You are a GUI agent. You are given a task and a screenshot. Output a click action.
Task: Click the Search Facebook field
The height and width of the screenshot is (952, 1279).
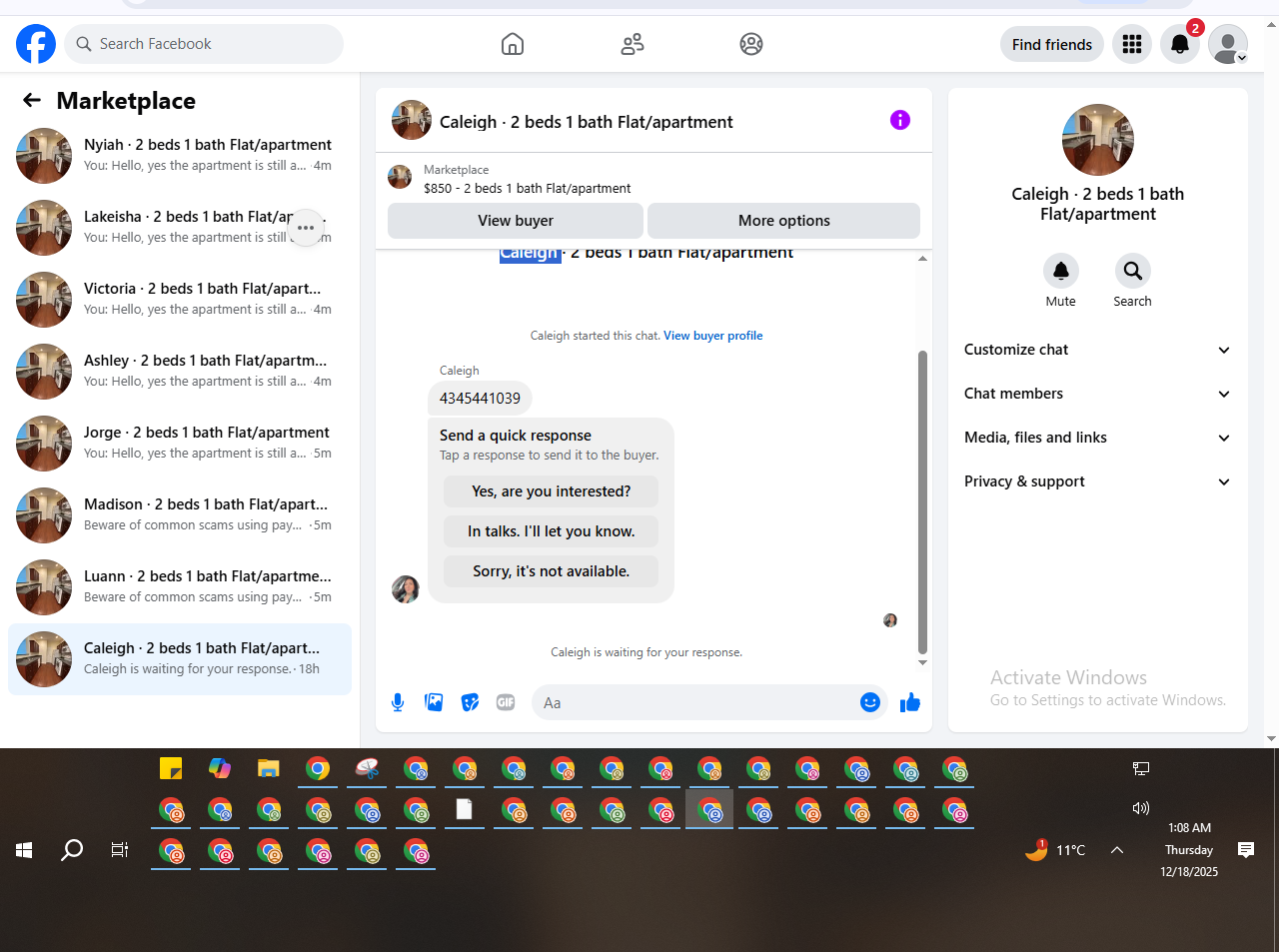pos(204,44)
